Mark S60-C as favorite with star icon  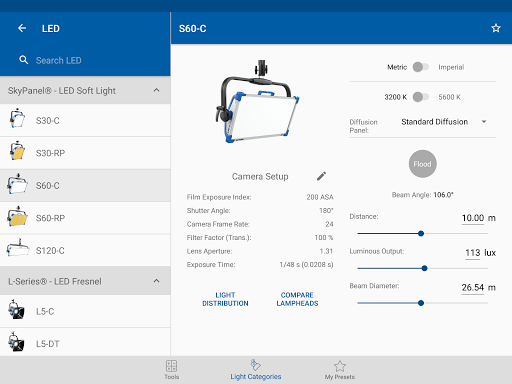(496, 28)
